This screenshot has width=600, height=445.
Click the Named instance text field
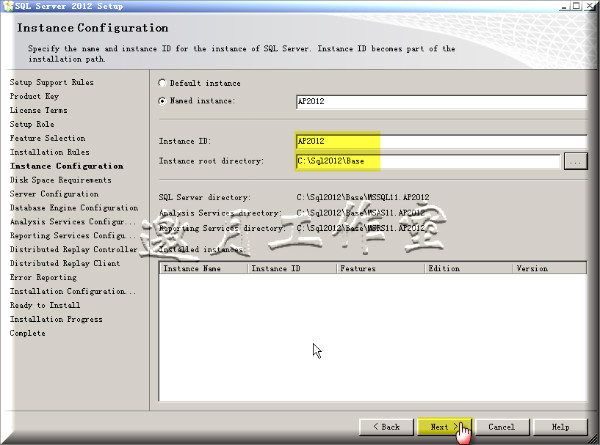(442, 102)
